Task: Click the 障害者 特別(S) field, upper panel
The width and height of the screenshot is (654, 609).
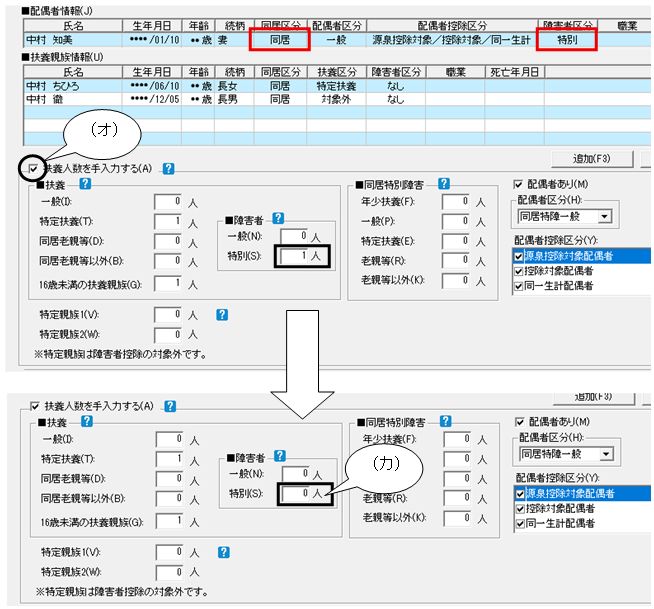Action: coord(294,256)
